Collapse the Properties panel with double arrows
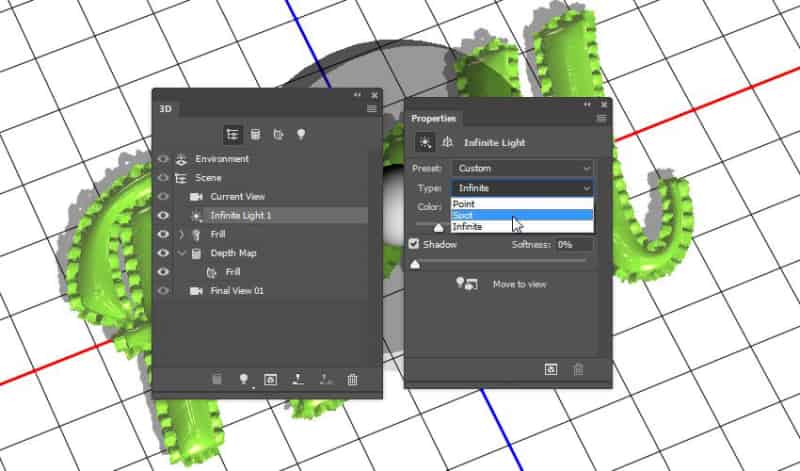The height and width of the screenshot is (471, 800). (587, 104)
